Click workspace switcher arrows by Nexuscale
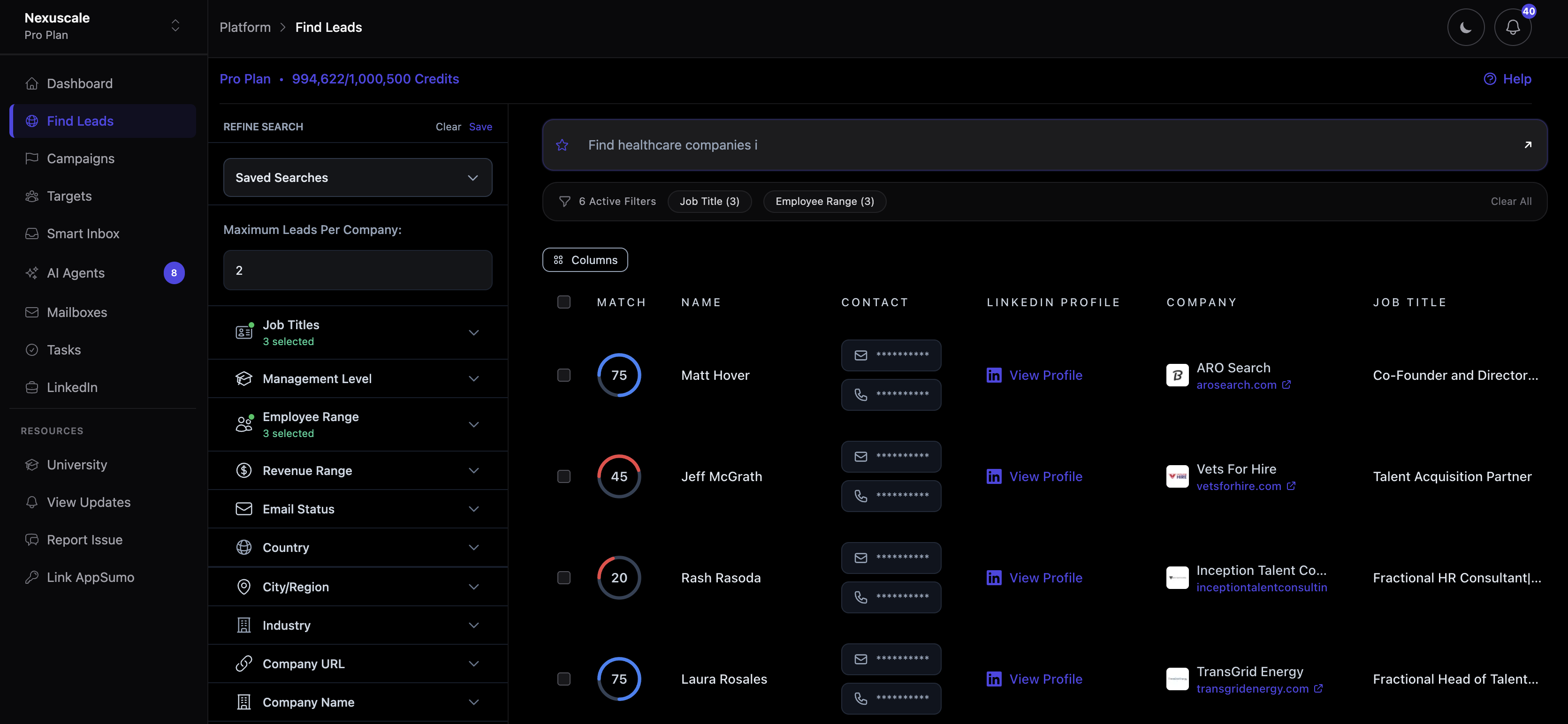This screenshot has height=724, width=1568. tap(175, 25)
